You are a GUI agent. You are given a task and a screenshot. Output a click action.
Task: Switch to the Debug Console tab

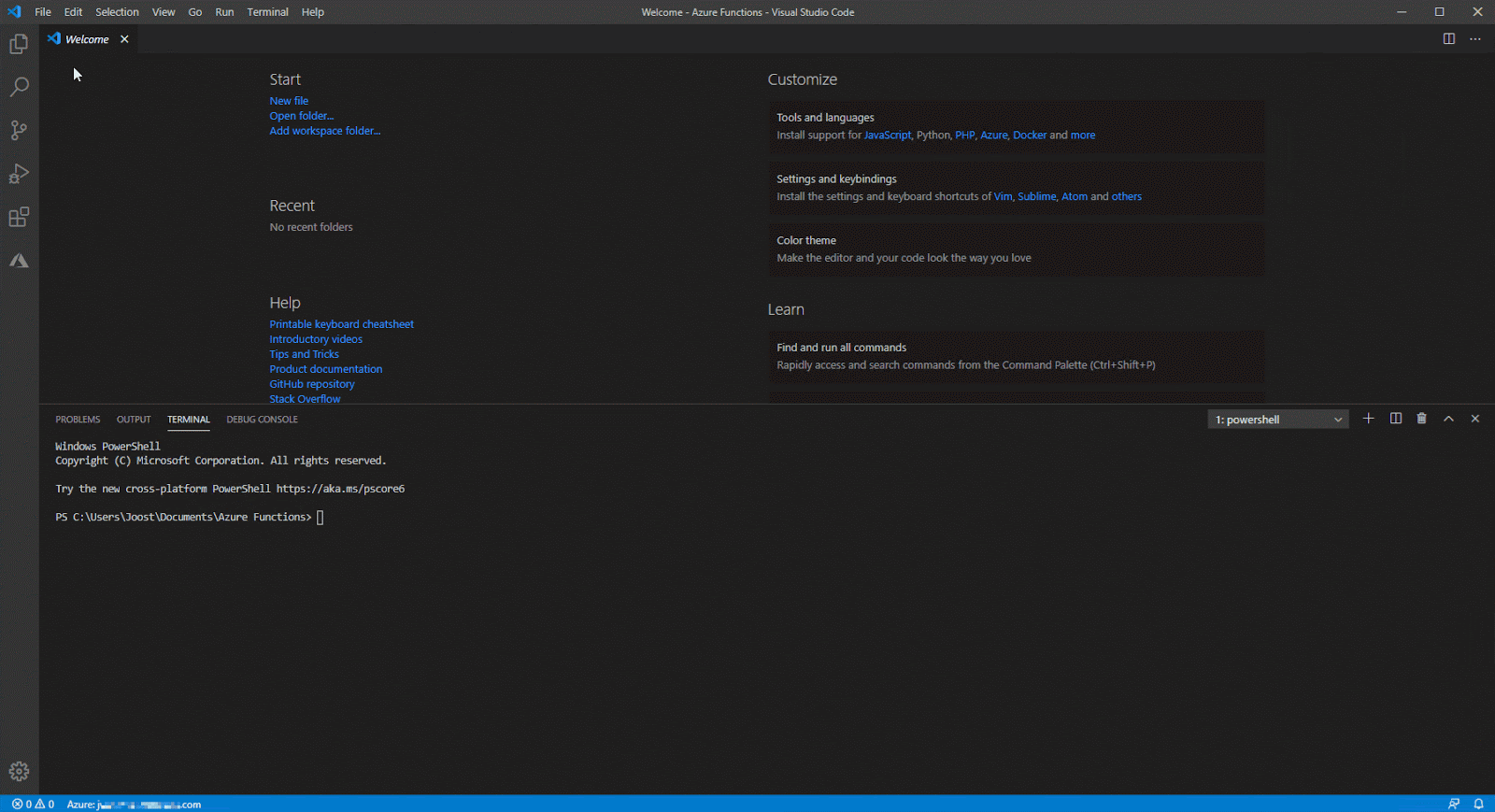click(x=262, y=420)
